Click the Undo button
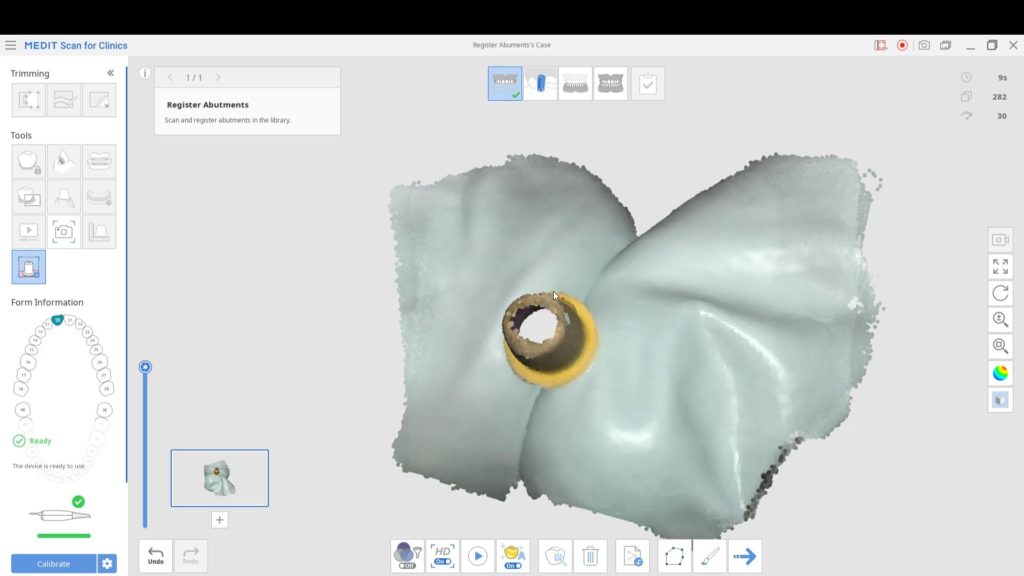The image size is (1024, 576). 155,556
